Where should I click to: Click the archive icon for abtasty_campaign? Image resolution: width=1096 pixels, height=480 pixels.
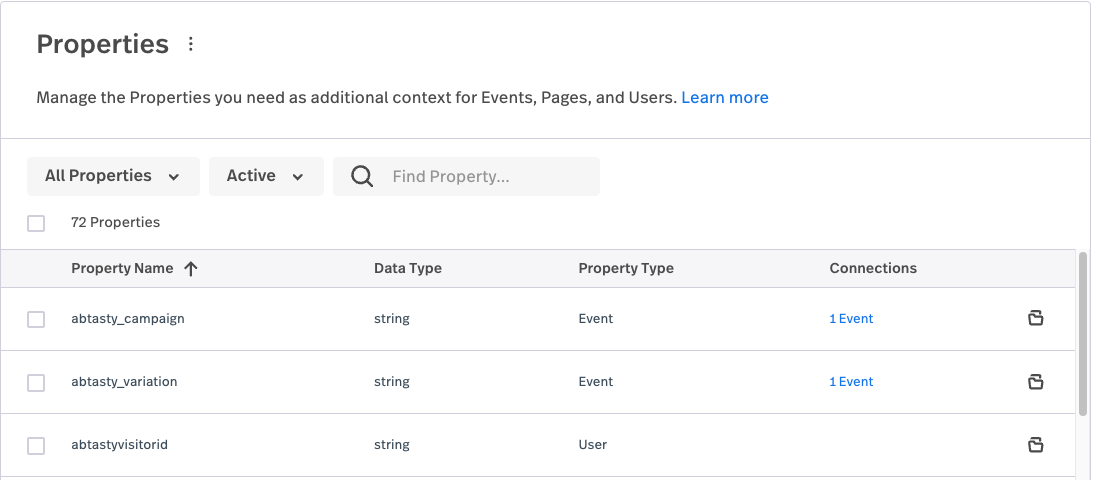pyautogui.click(x=1036, y=319)
